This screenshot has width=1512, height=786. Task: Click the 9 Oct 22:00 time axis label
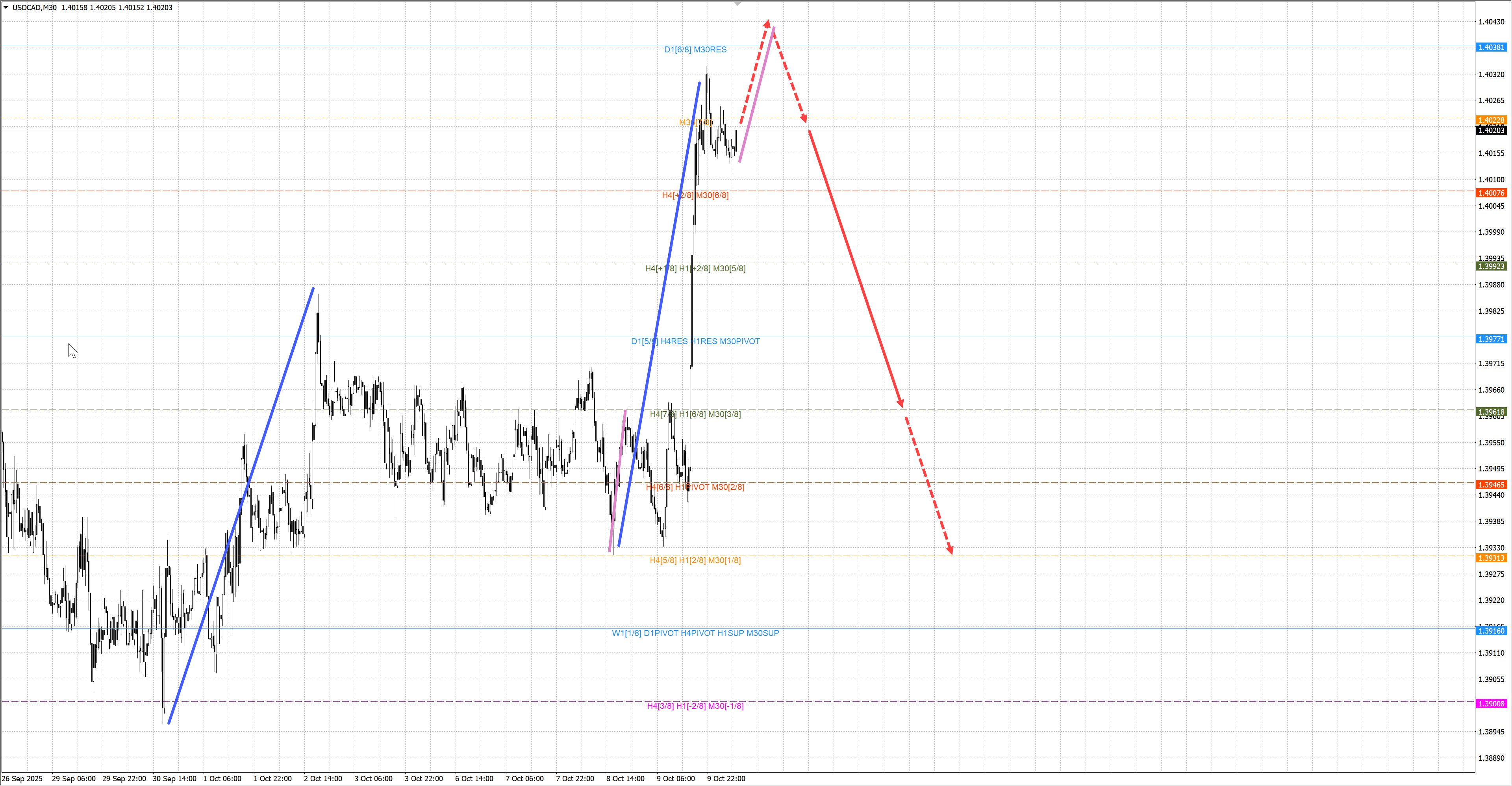click(x=726, y=779)
